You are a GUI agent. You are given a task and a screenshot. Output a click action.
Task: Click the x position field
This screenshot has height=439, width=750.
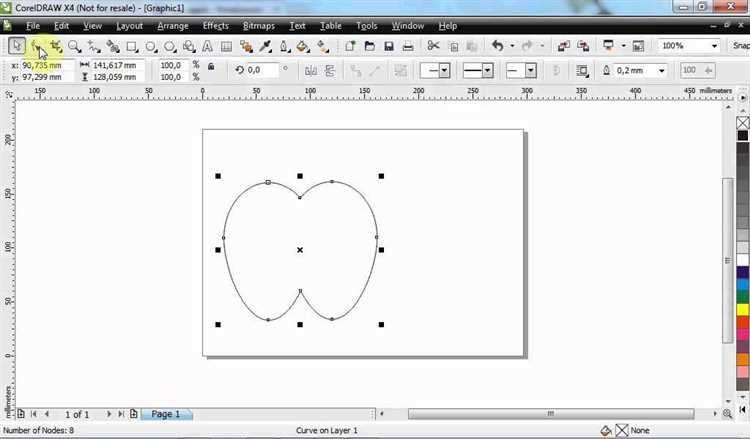point(48,65)
